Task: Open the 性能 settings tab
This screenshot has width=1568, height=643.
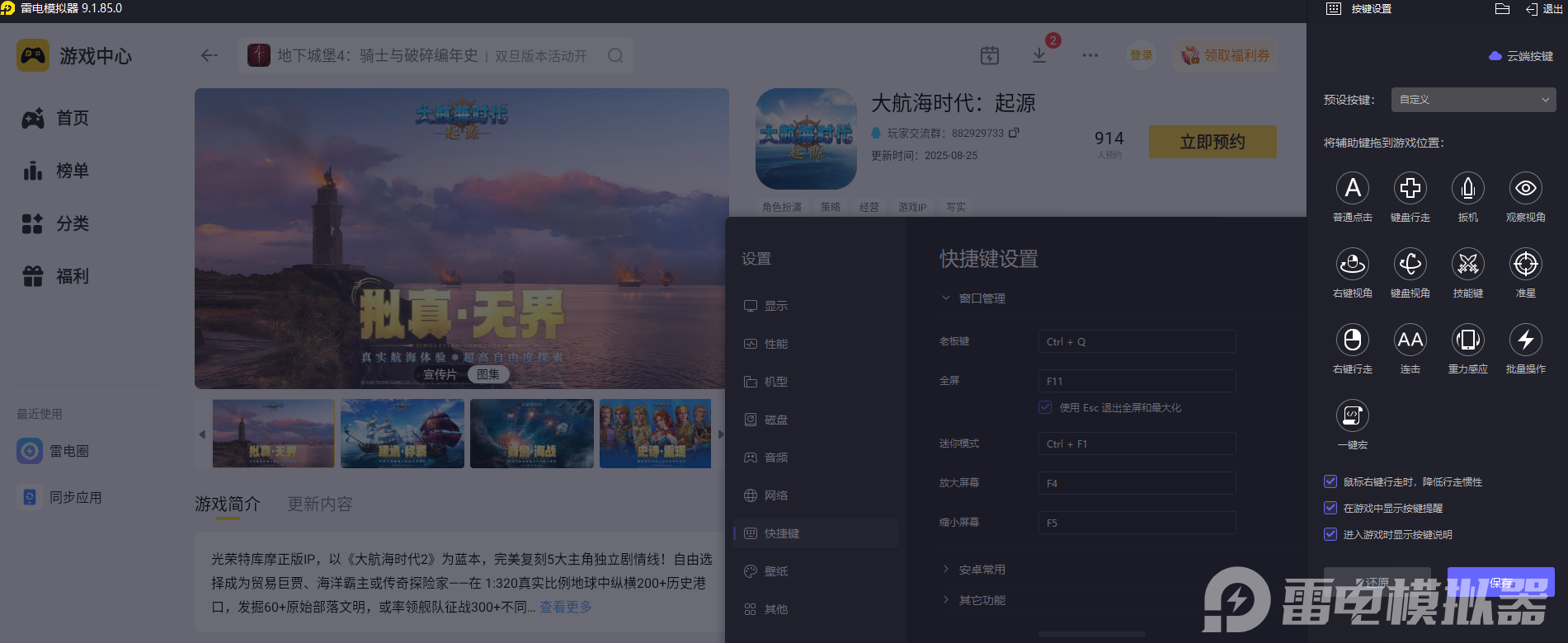Action: coord(775,344)
